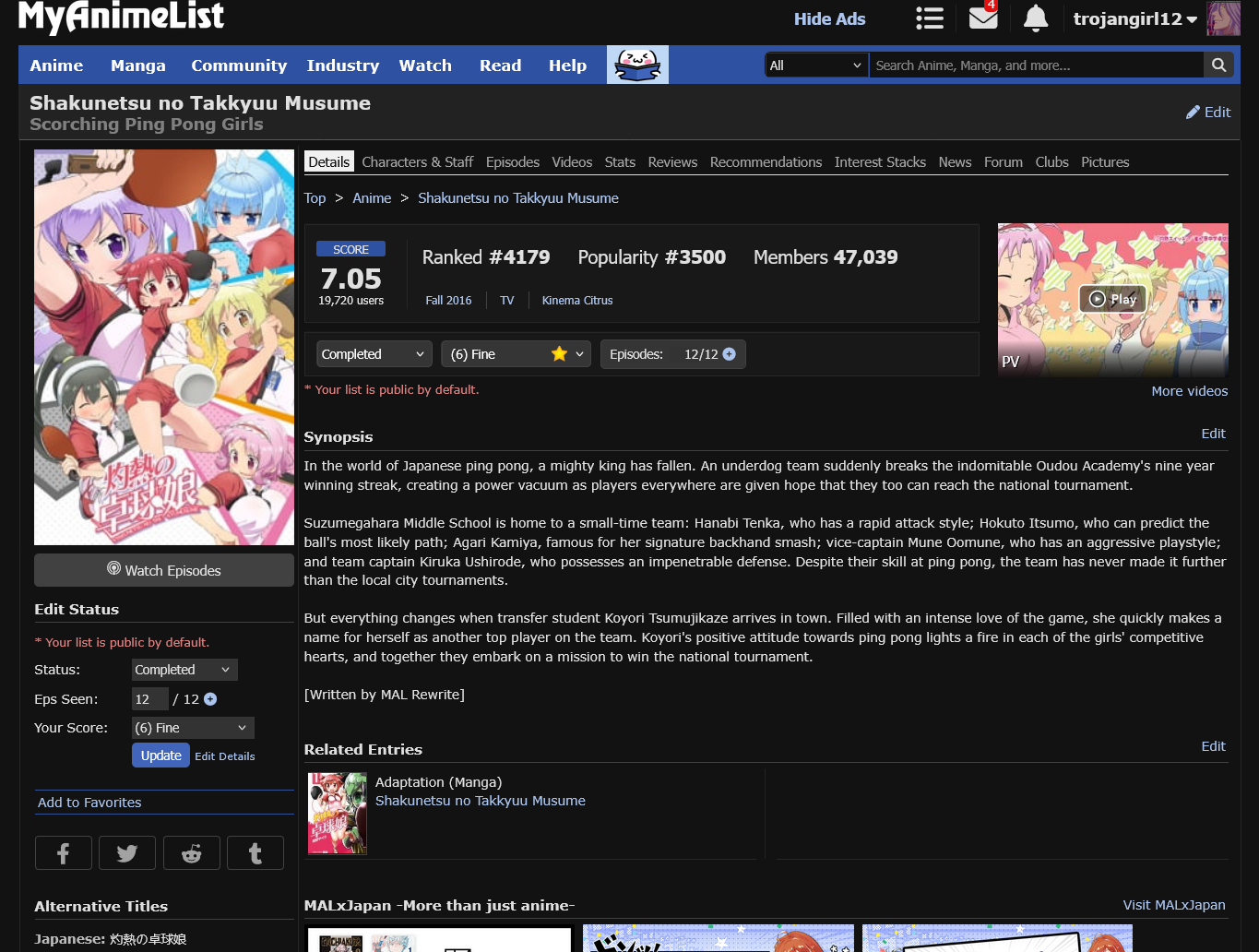
Task: Open the Watch menu
Action: [x=425, y=65]
